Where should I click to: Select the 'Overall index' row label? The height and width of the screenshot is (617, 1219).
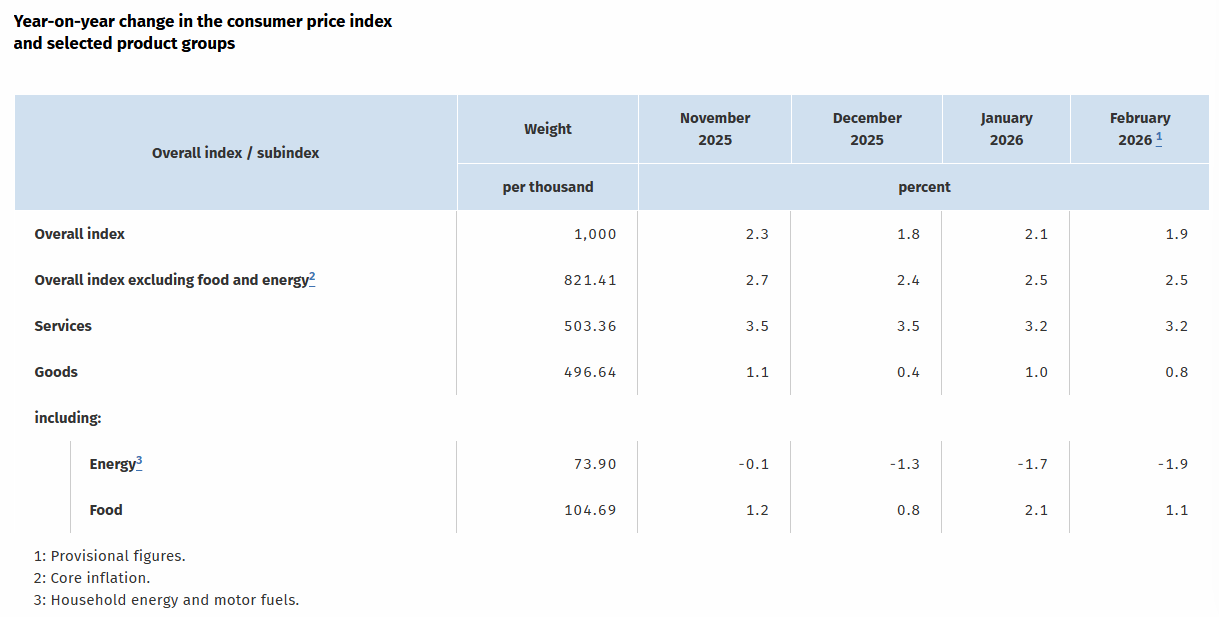(80, 234)
